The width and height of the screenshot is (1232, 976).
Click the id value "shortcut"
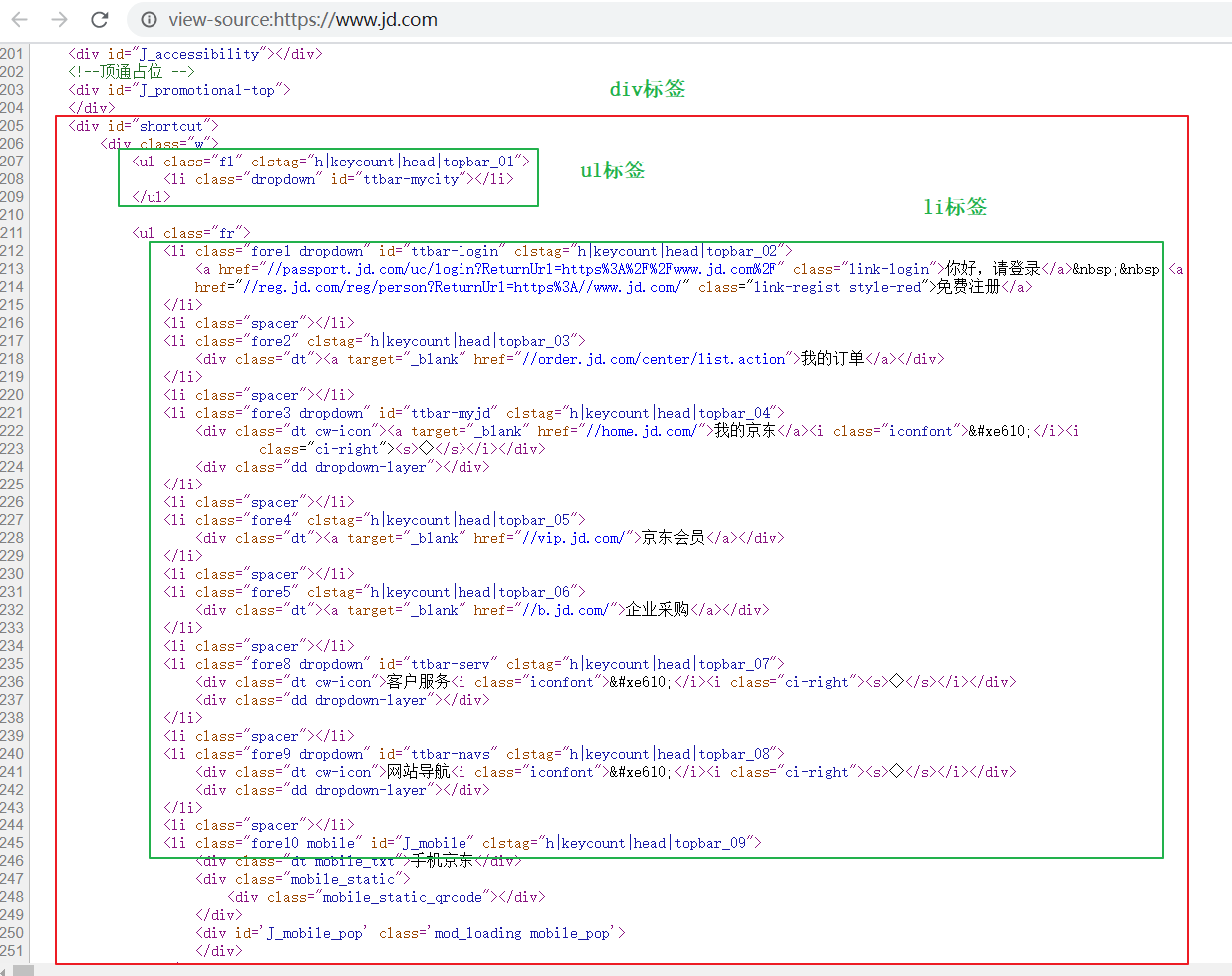(171, 126)
